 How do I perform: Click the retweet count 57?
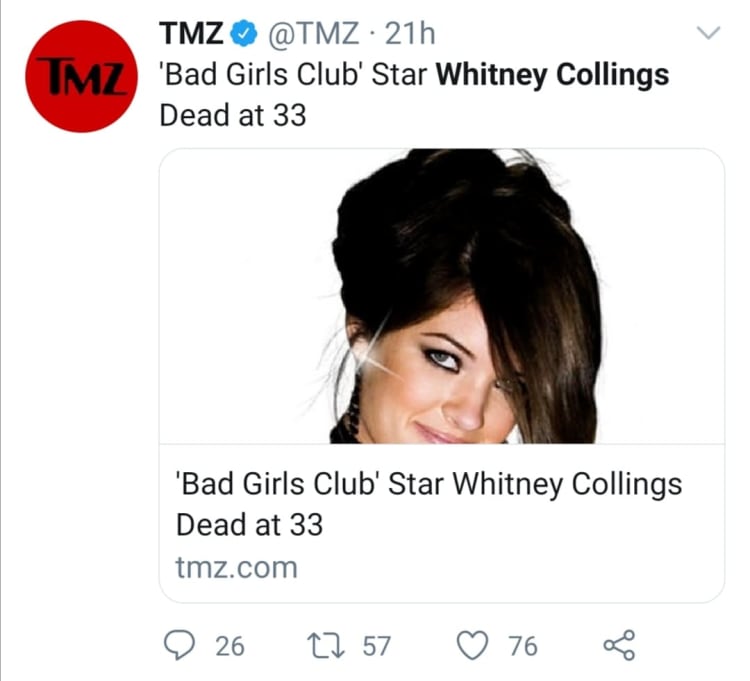pyautogui.click(x=376, y=646)
